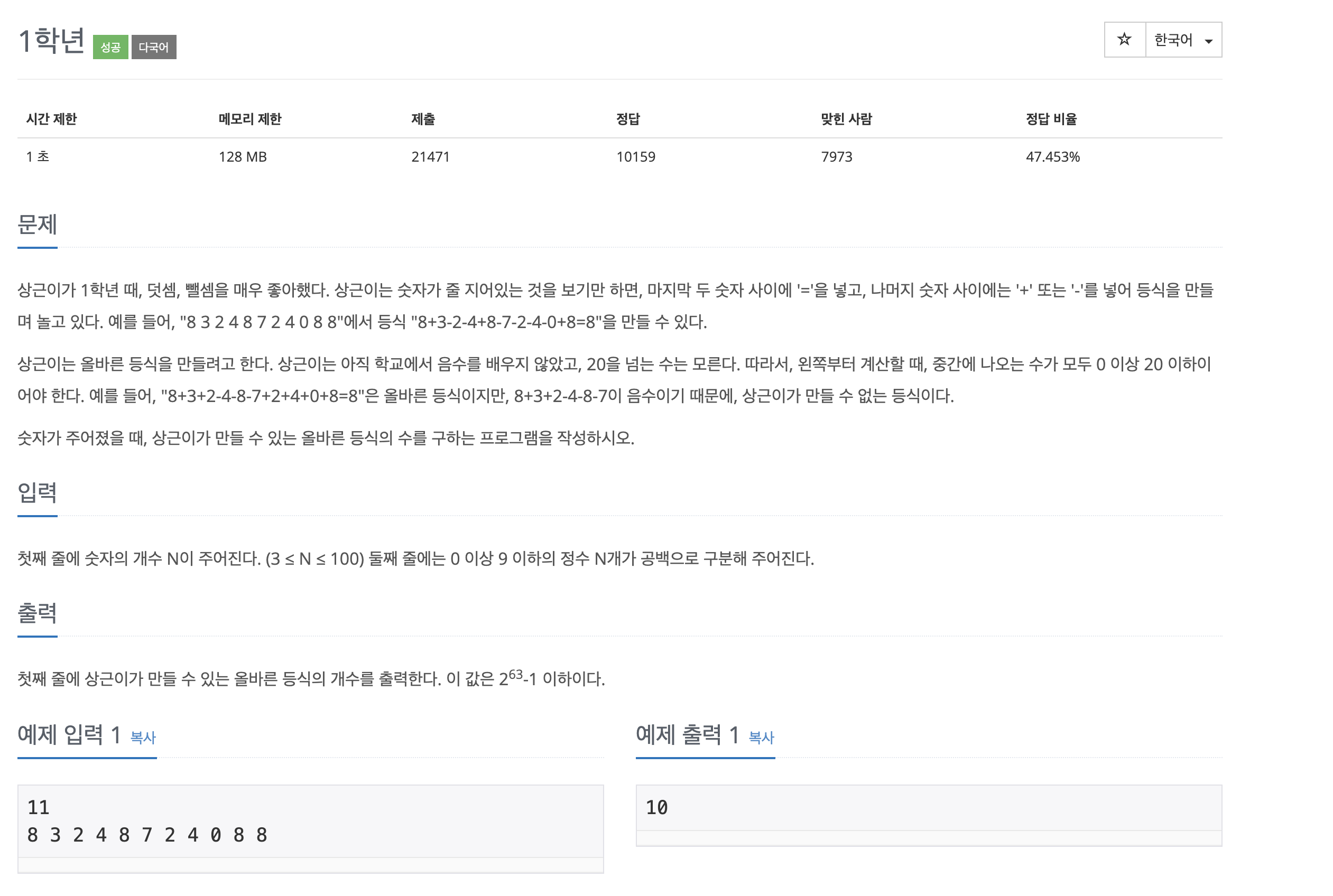Click the 제출 column header
Screen dimensions: 1333x896
click(423, 119)
